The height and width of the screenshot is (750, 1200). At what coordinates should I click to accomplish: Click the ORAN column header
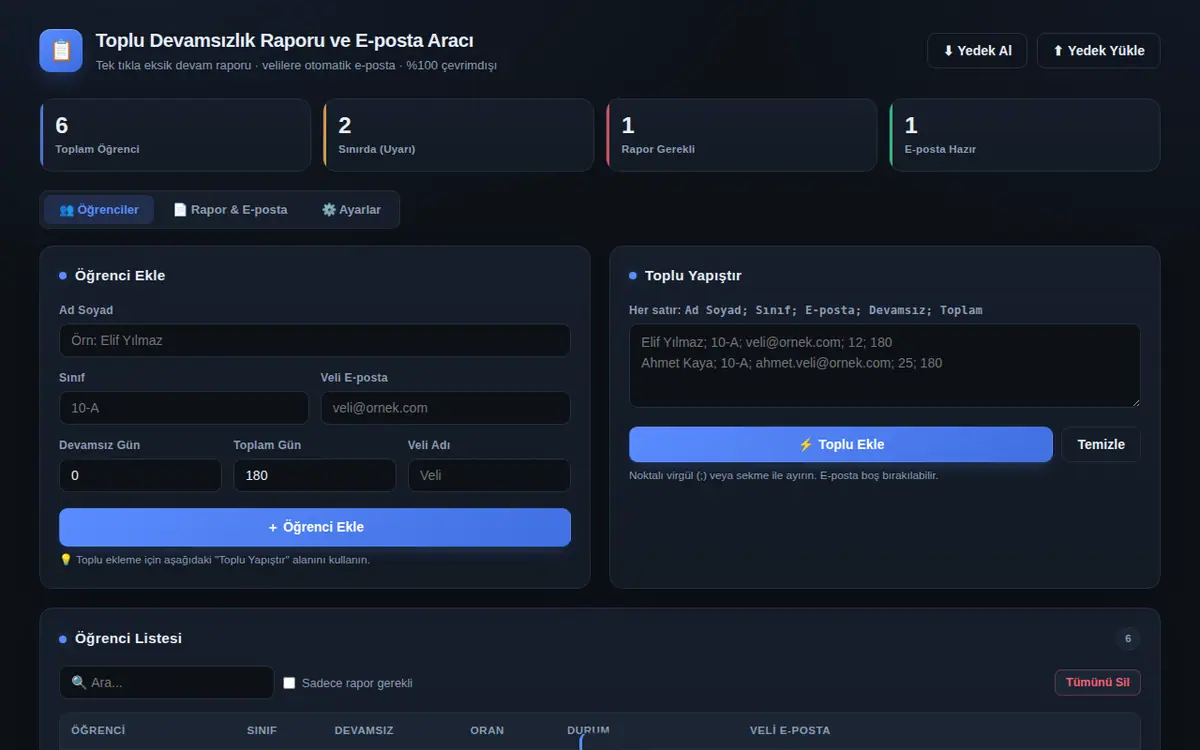[x=487, y=731]
